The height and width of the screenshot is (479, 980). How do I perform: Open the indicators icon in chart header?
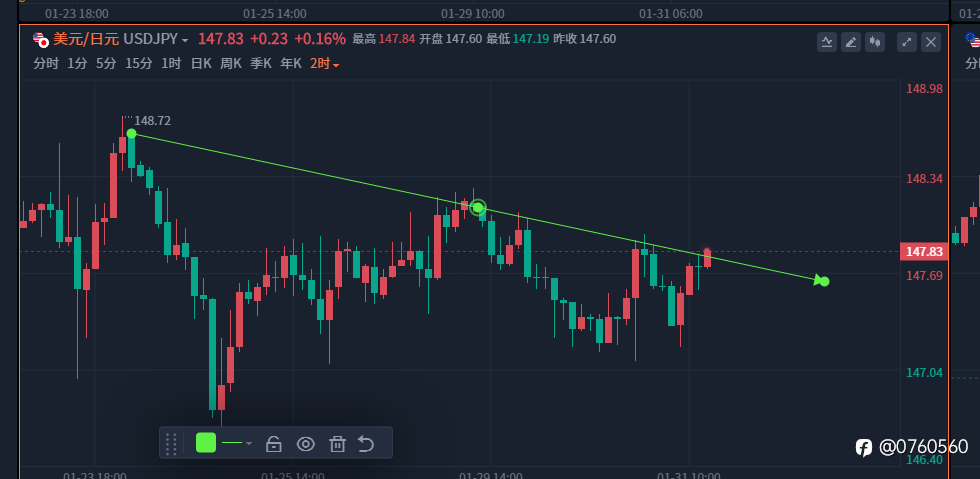[x=827, y=41]
